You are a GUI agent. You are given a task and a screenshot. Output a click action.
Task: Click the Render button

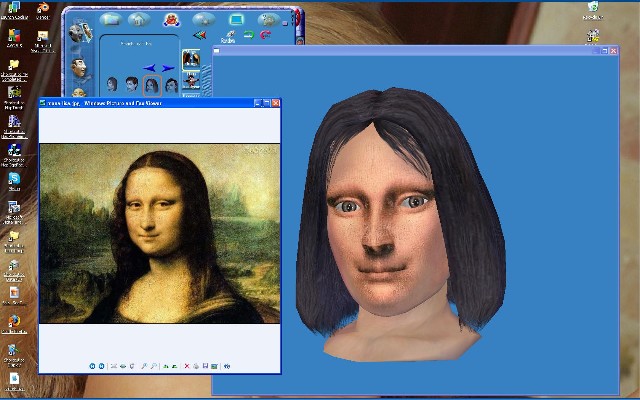coord(228,37)
